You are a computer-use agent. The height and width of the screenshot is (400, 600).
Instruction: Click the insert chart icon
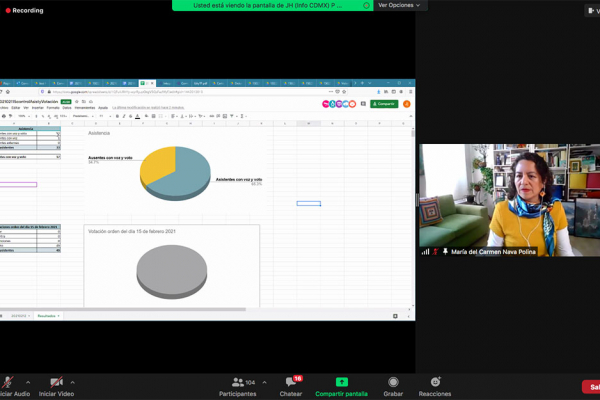pos(225,116)
